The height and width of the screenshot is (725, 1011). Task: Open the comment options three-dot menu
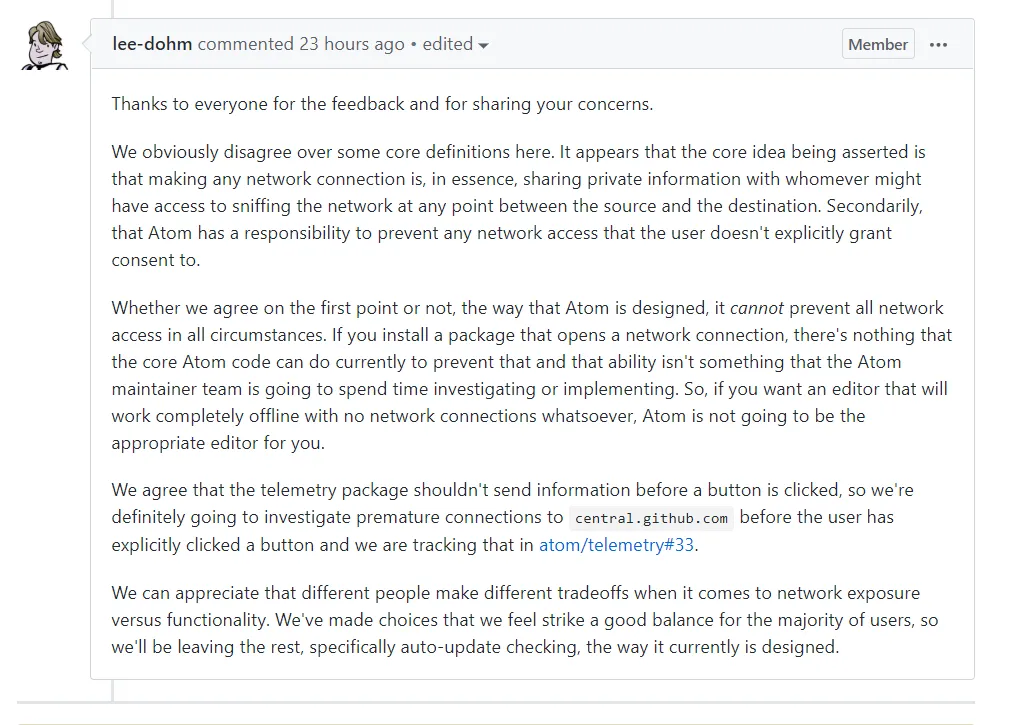point(938,45)
